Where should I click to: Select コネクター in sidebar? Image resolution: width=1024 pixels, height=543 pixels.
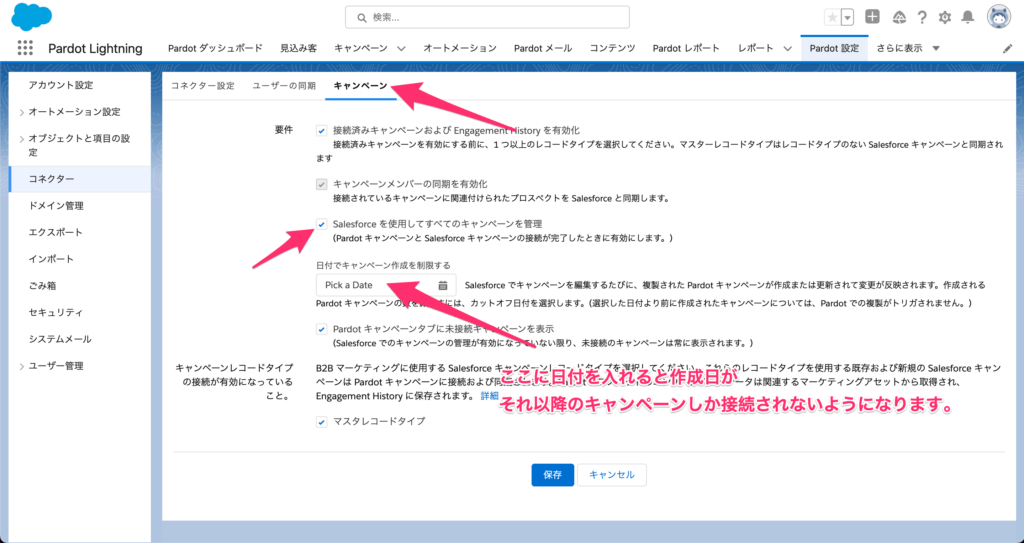click(x=80, y=179)
